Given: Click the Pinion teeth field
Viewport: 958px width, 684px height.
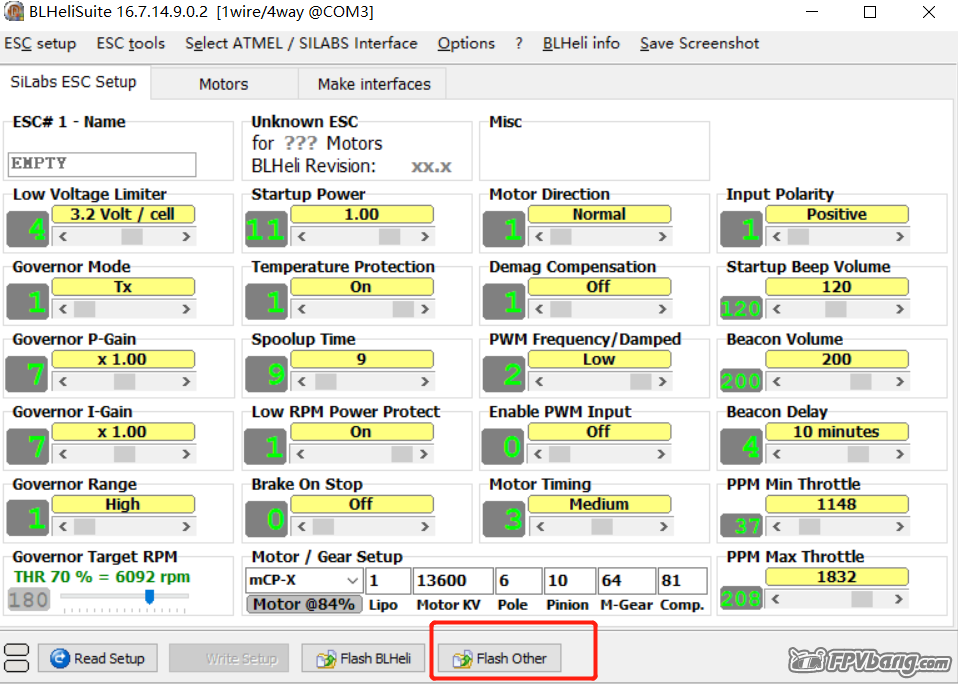Looking at the screenshot, I should pos(569,580).
